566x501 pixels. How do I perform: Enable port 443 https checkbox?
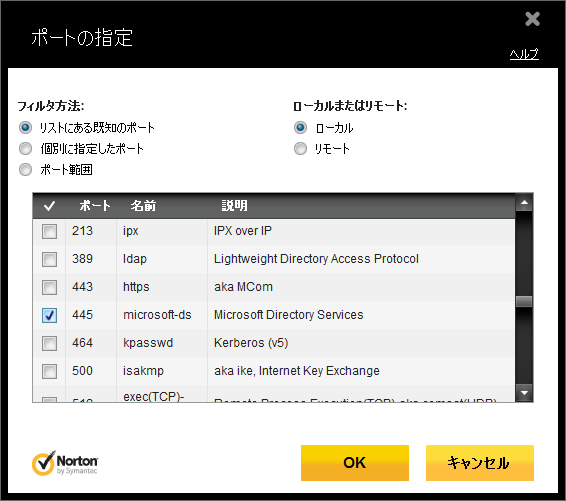click(49, 287)
